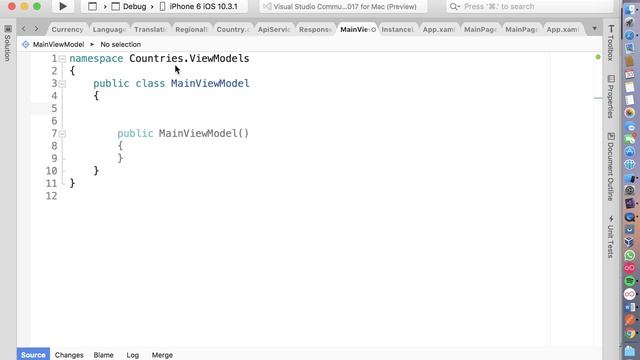Switch to the Language tab
Image resolution: width=640 pixels, height=360 pixels.
[x=109, y=29]
